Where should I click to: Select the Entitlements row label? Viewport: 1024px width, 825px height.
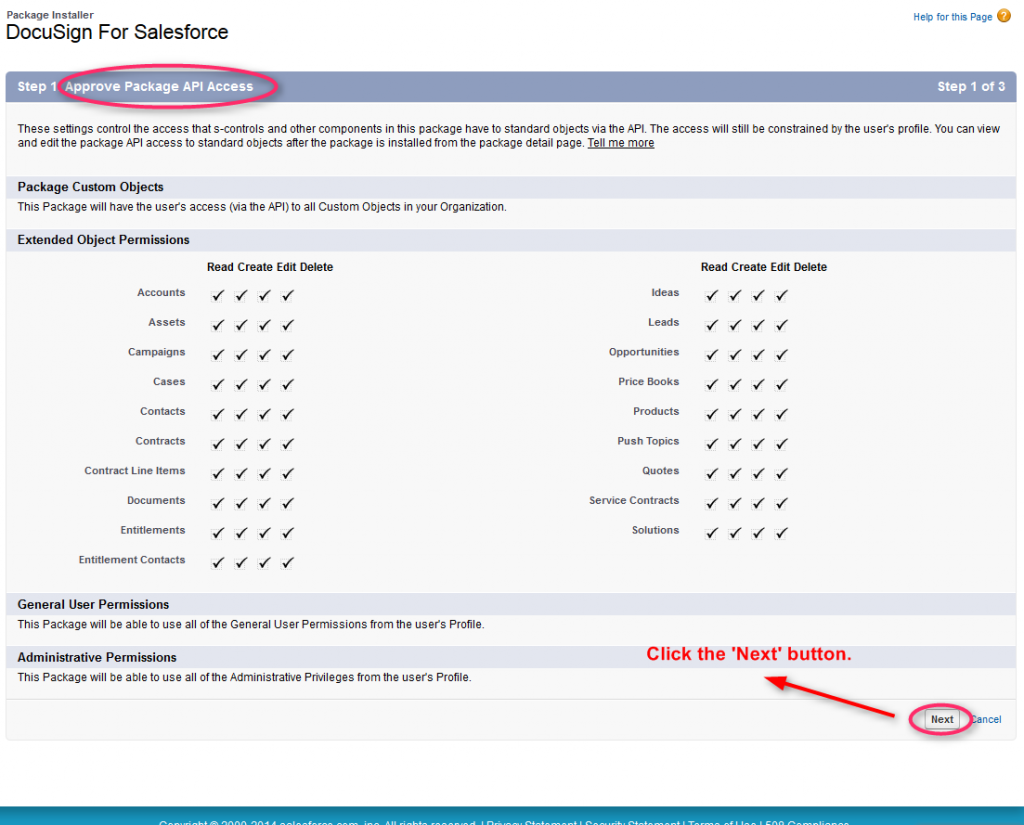point(153,530)
